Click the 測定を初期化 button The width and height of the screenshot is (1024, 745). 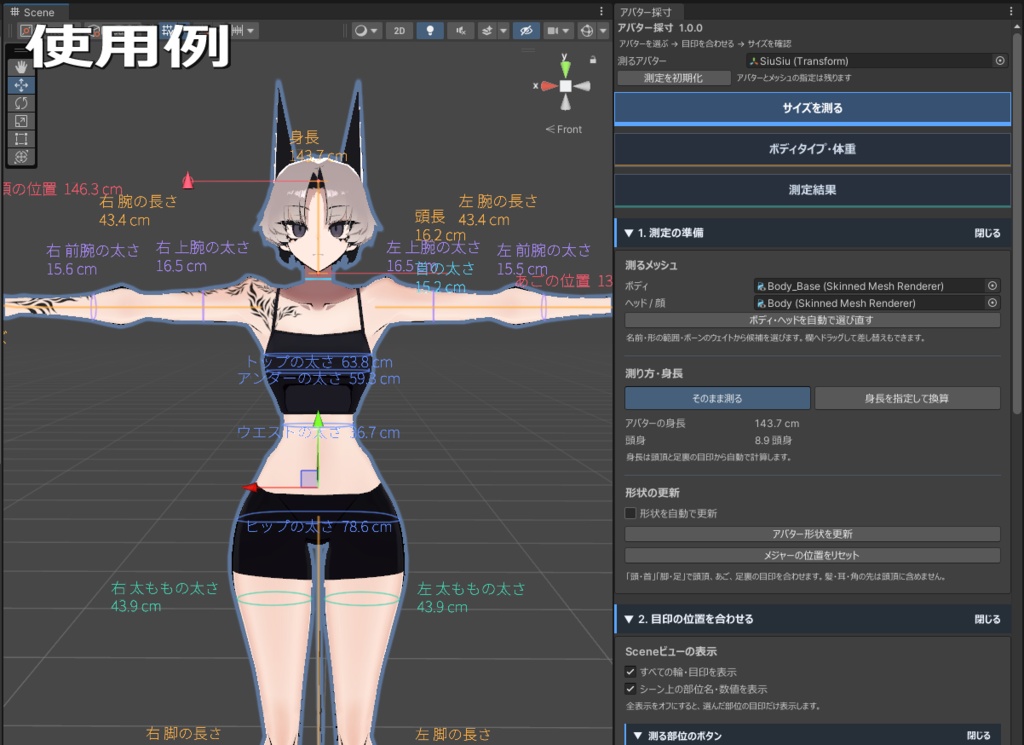673,78
